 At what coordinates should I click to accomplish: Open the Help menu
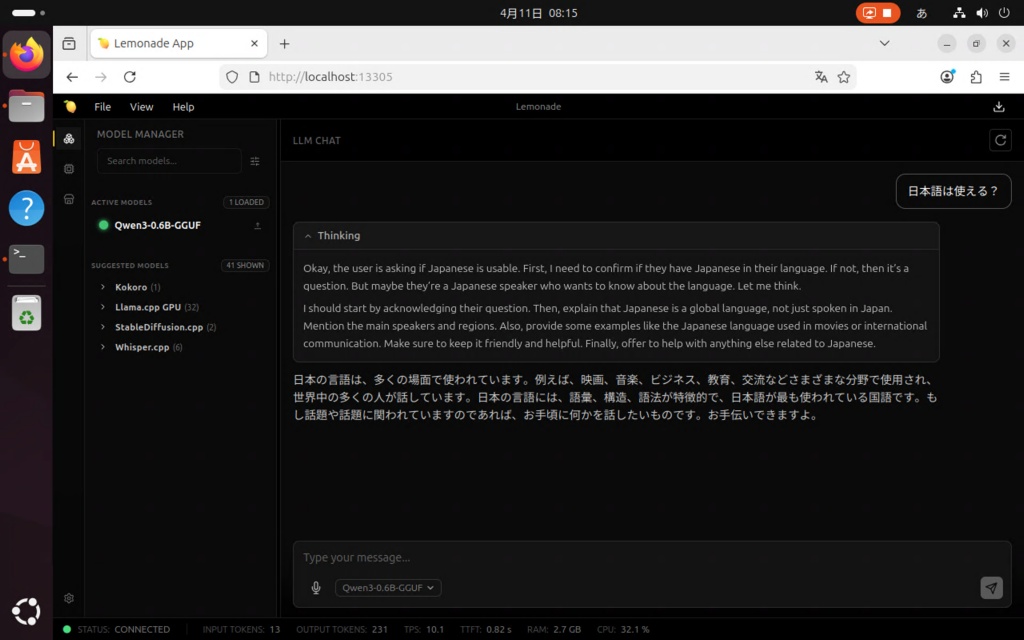point(183,107)
